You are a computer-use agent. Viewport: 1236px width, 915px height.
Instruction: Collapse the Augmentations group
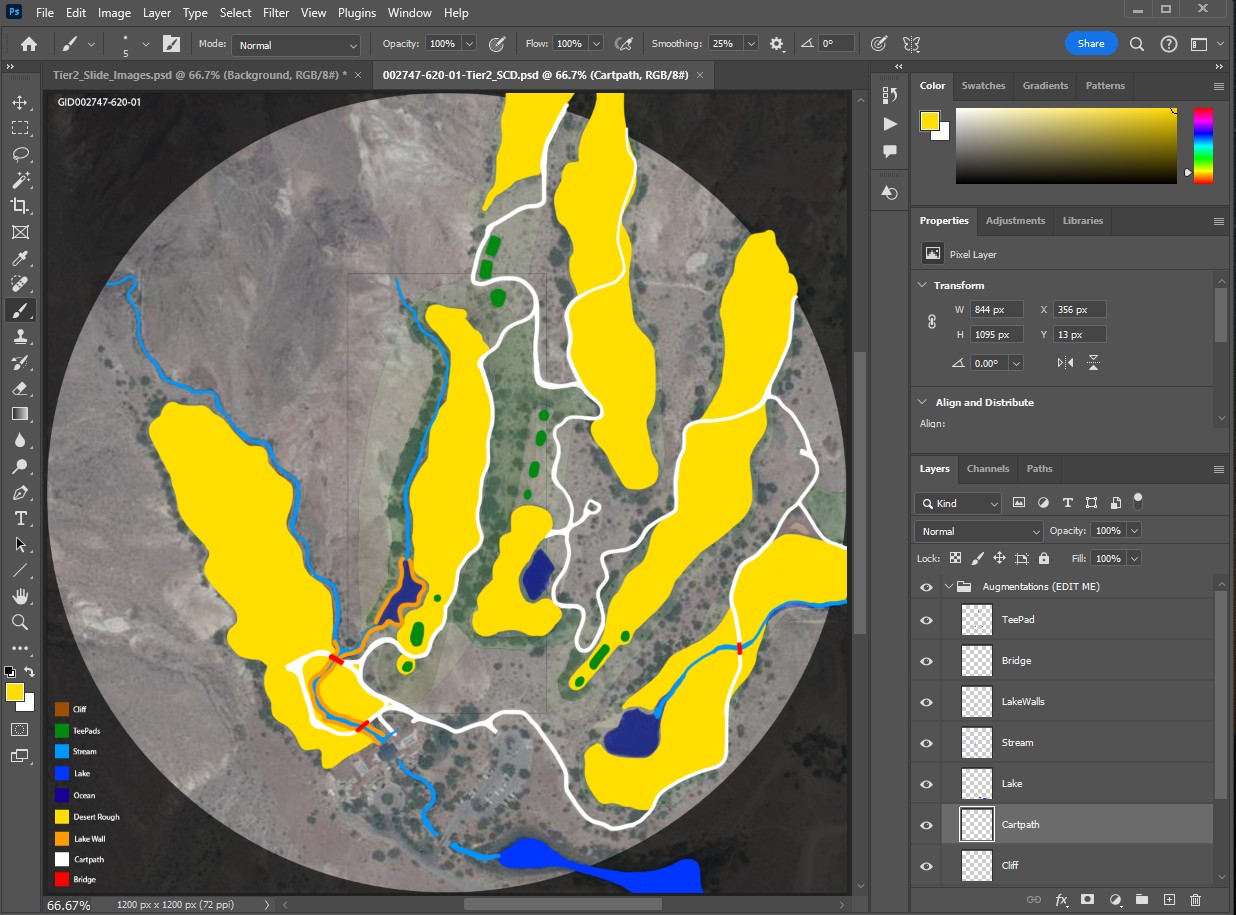coord(948,587)
